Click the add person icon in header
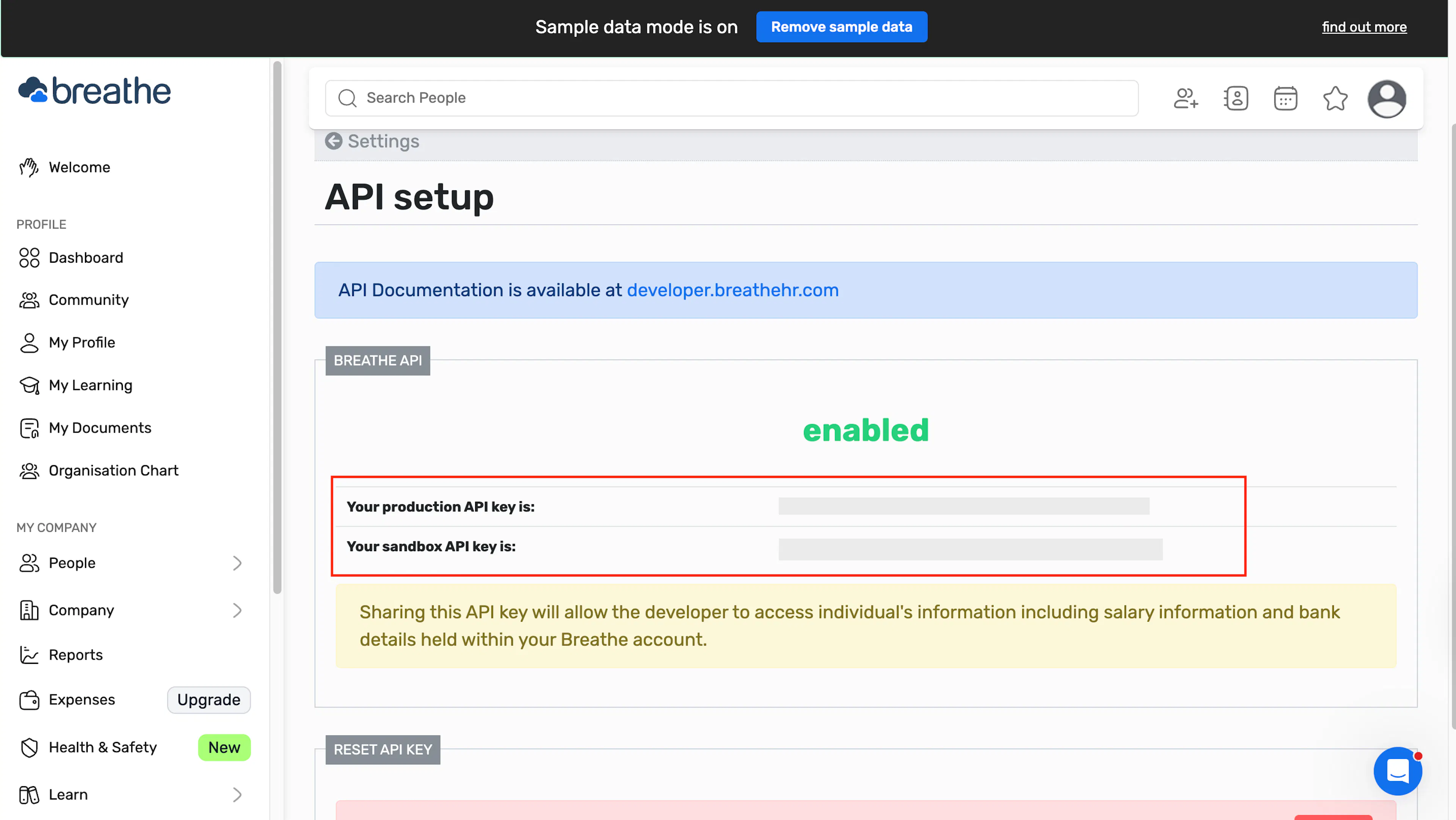This screenshot has height=820, width=1456. (1186, 98)
